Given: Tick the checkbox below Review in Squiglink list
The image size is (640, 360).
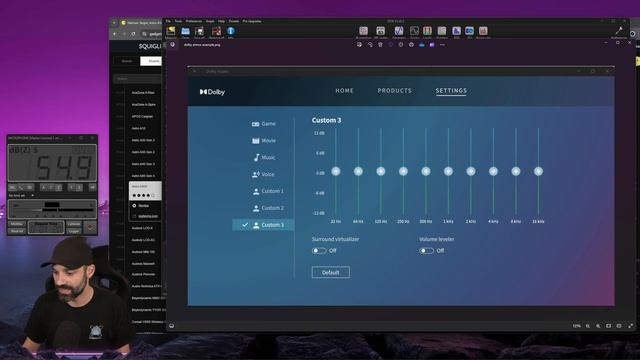Looking at the screenshot, I should click(134, 216).
